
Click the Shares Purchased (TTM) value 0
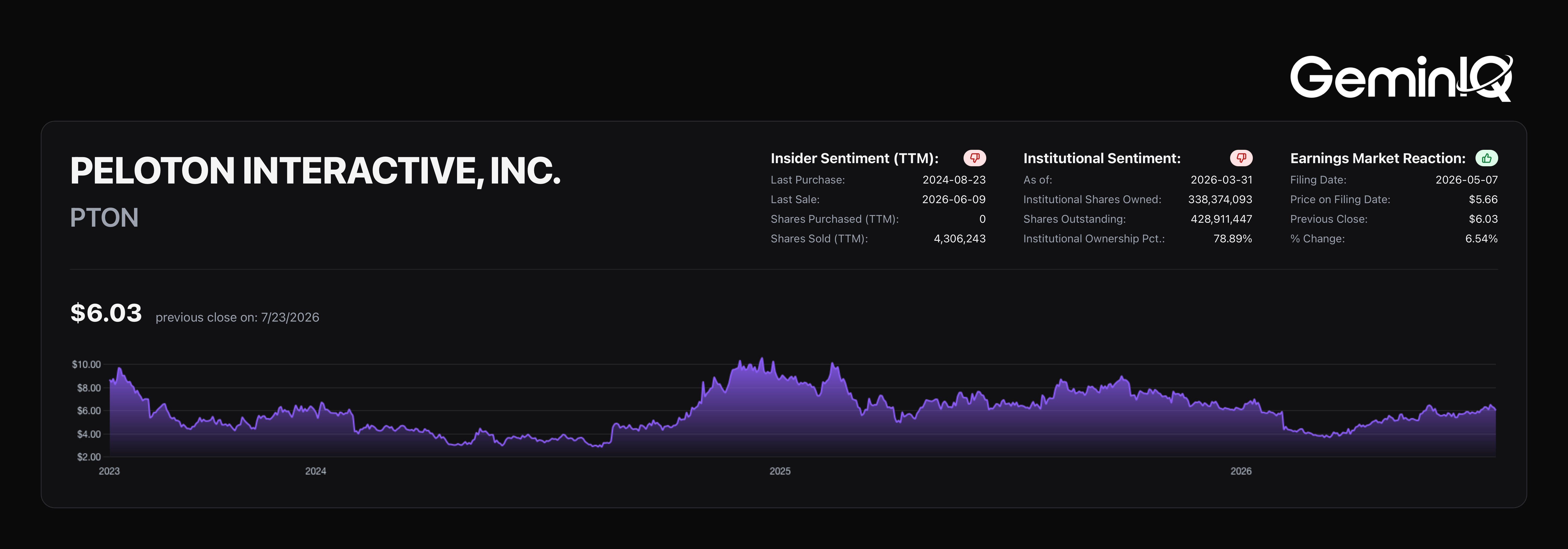(x=982, y=219)
